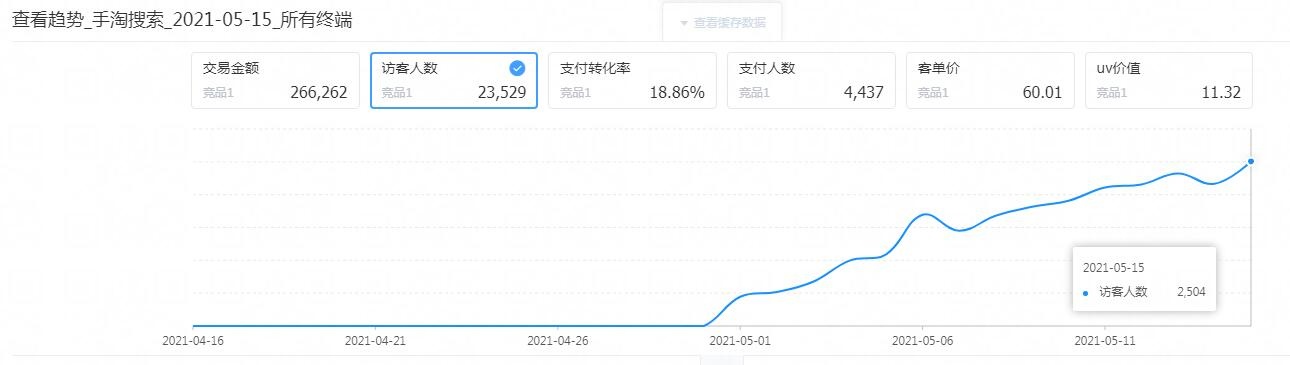Click the tooltip value 2,504
This screenshot has width=1290, height=365.
(x=1192, y=292)
